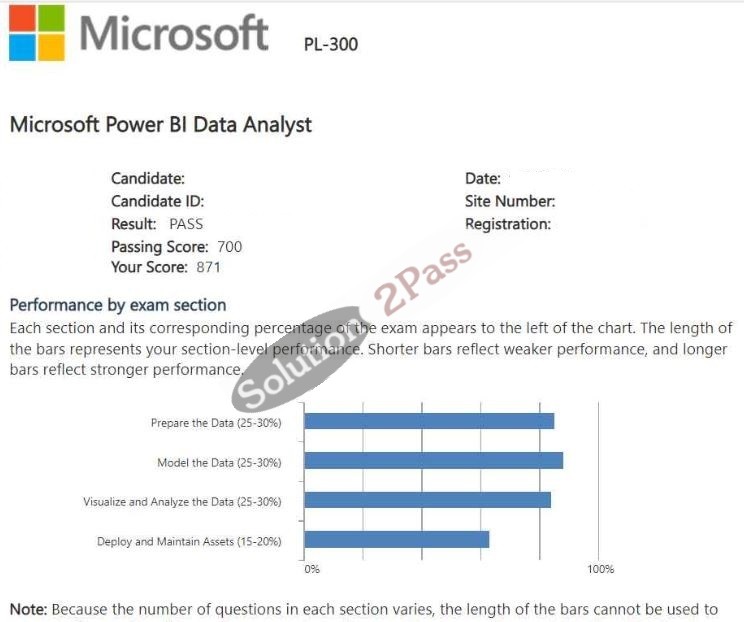
Task: Click the PASS result value
Action: [x=186, y=224]
